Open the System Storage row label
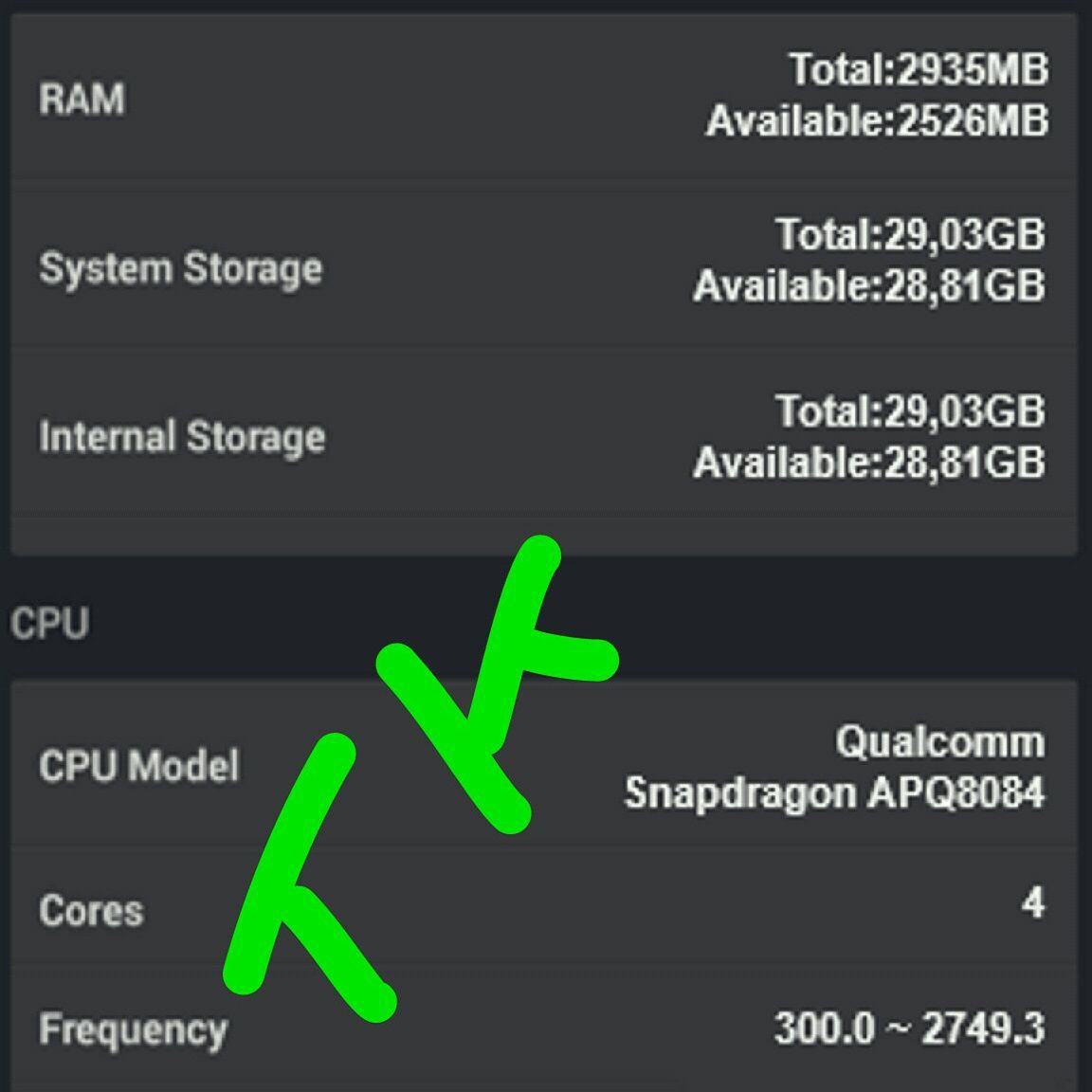 180,268
